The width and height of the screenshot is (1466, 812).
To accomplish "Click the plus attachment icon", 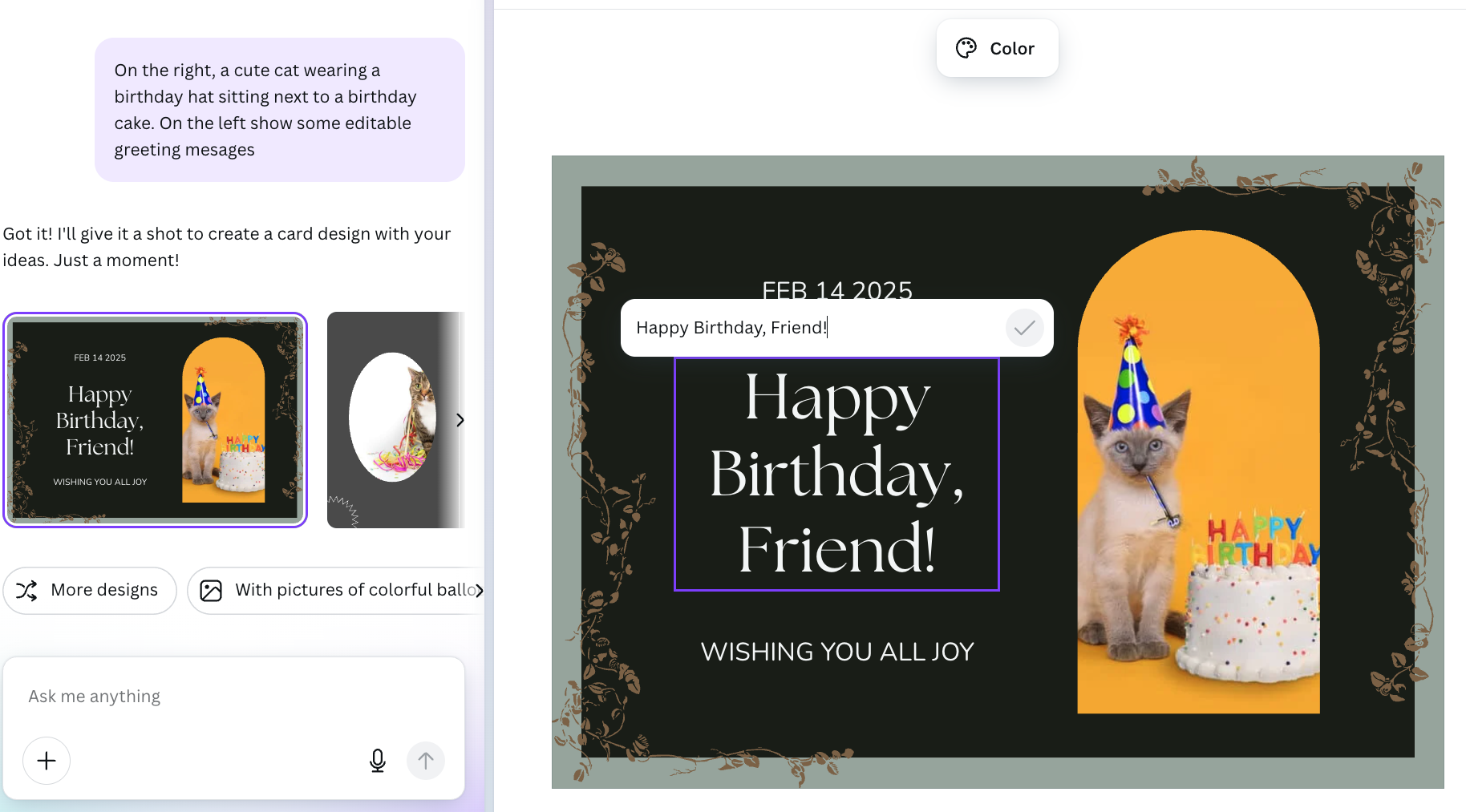I will [47, 760].
